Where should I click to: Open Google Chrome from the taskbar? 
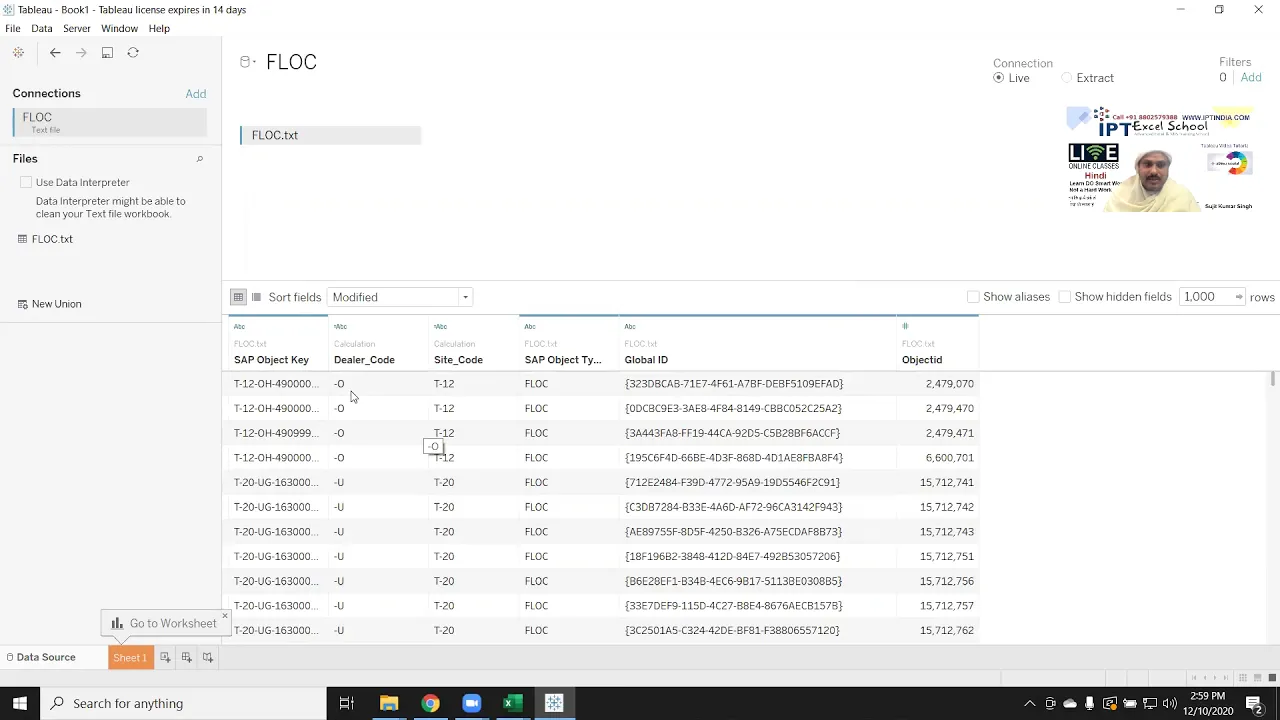(x=430, y=703)
